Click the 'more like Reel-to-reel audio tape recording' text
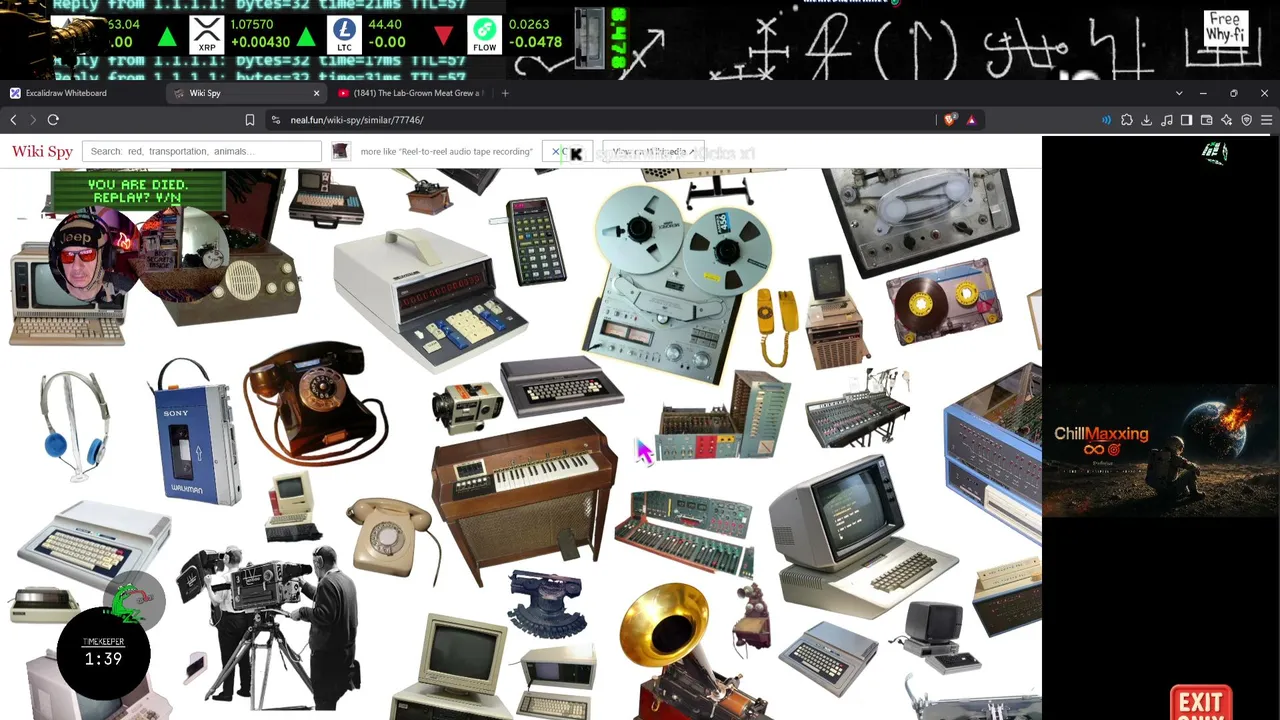Viewport: 1280px width, 720px height. (x=446, y=152)
